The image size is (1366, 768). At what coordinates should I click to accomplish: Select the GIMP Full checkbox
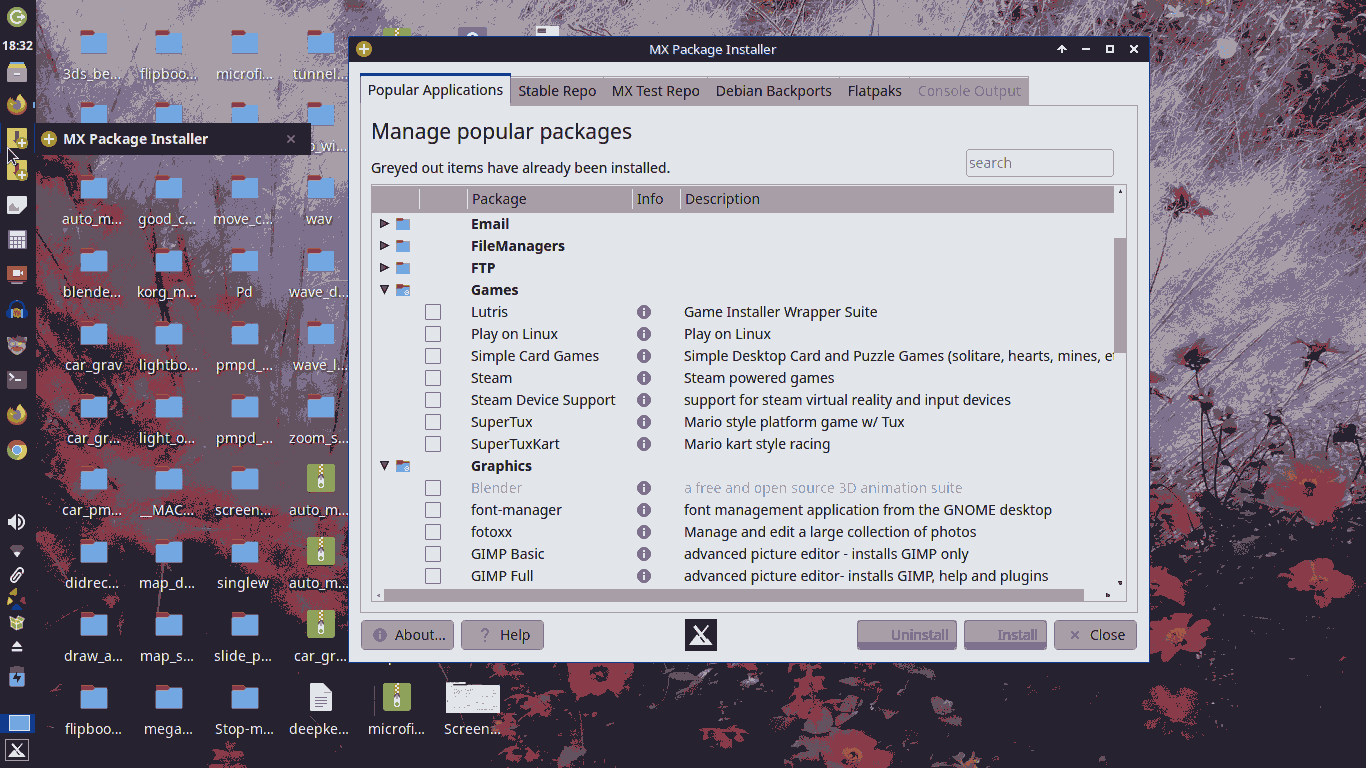tap(433, 576)
